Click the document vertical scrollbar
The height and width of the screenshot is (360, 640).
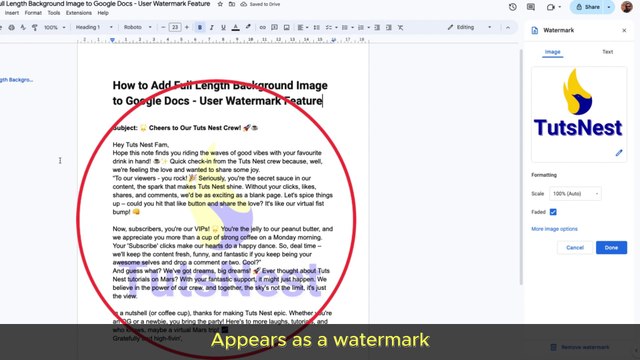point(520,167)
